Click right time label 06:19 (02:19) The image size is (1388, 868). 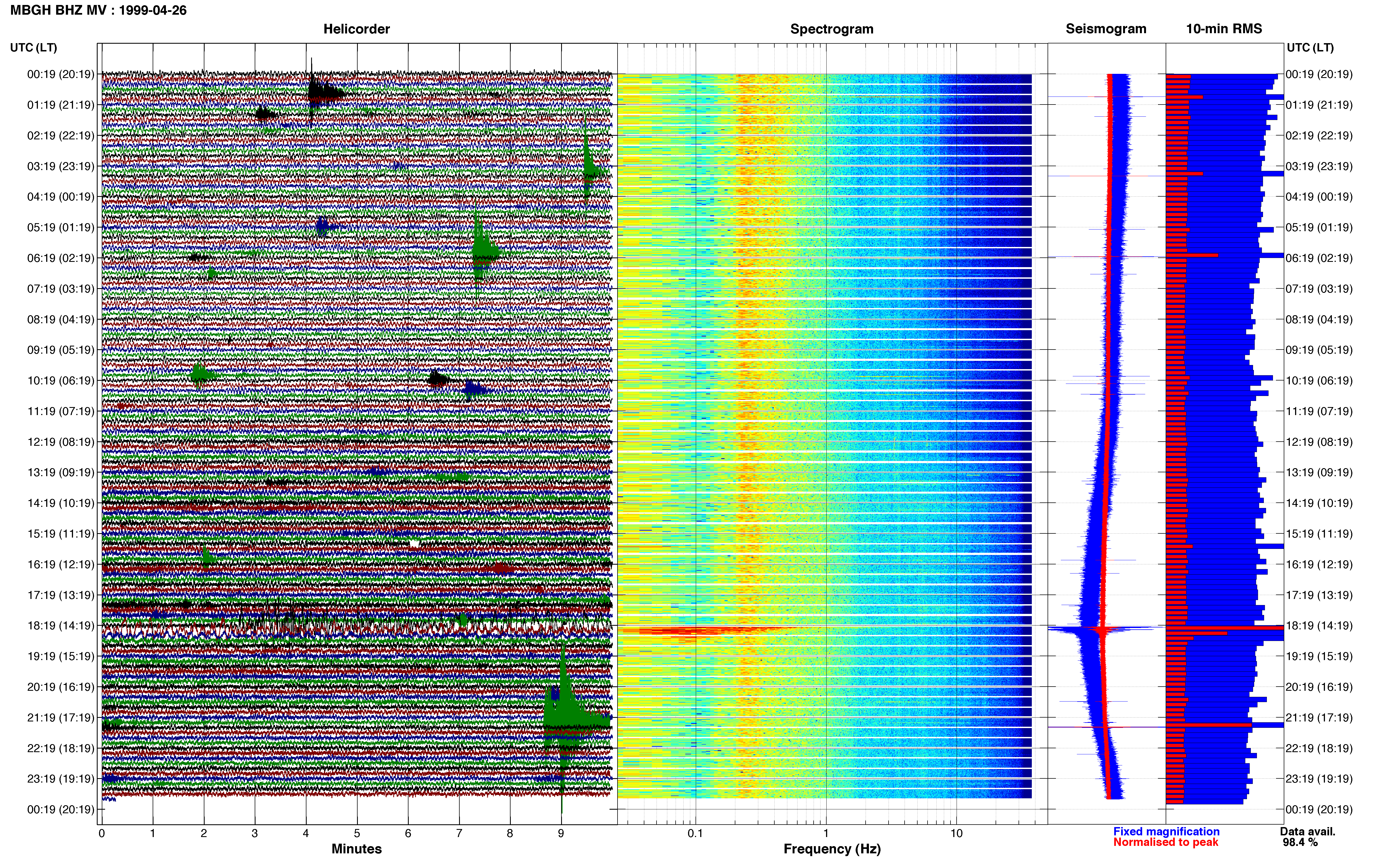coord(1319,258)
